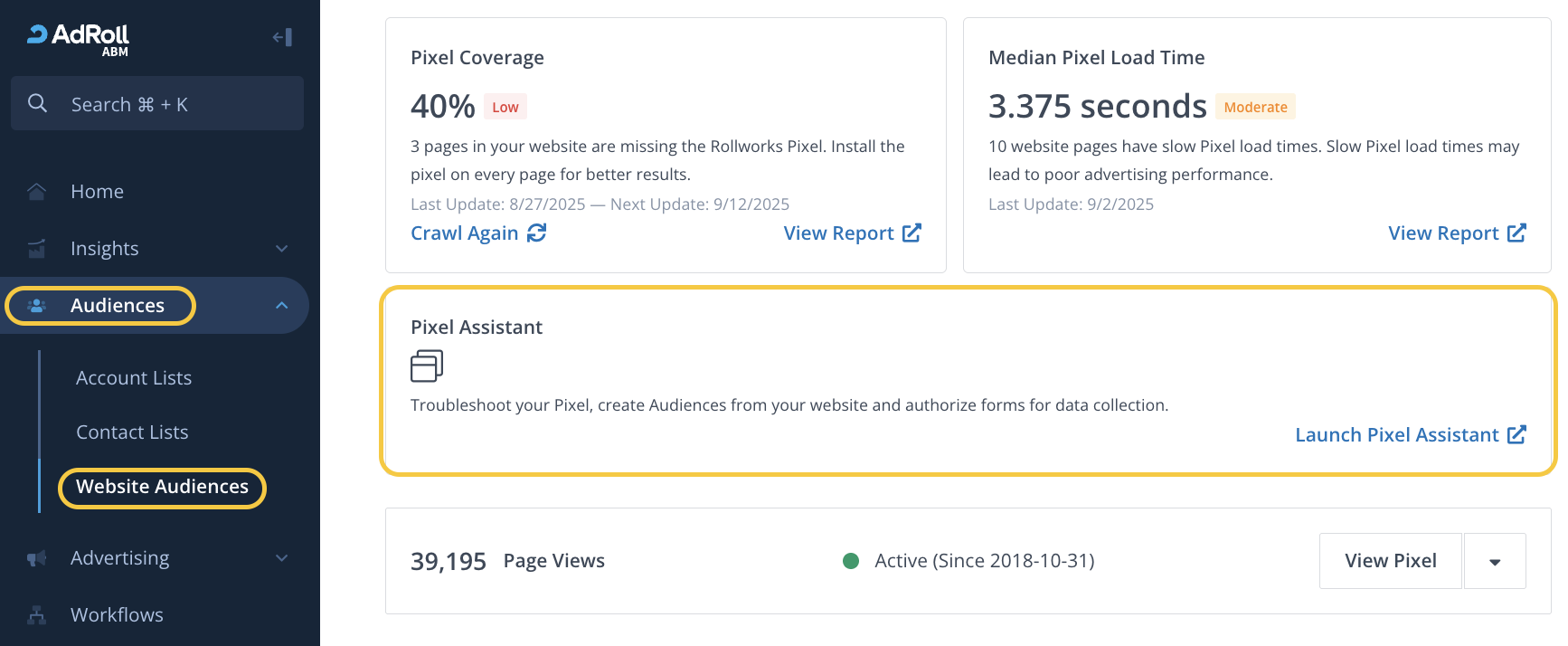Click the Active (Since 2018-10-31) text

[x=985, y=561]
